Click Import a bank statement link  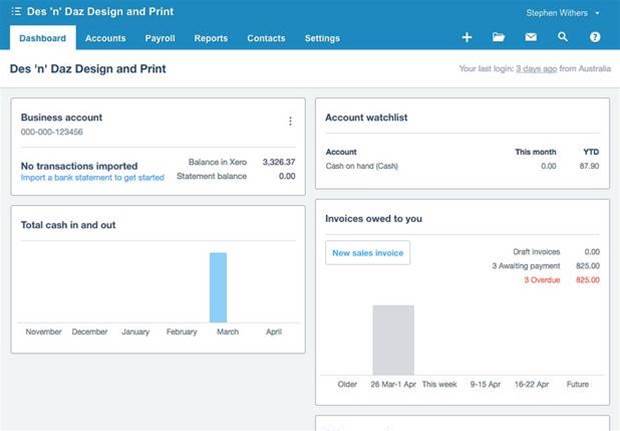point(93,178)
